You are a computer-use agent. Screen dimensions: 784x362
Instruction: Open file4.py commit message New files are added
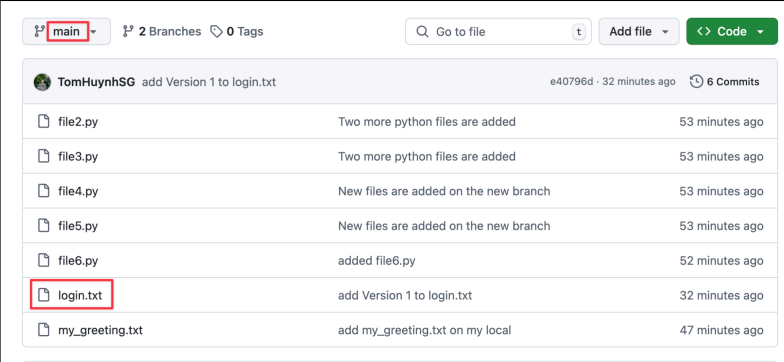pos(444,191)
